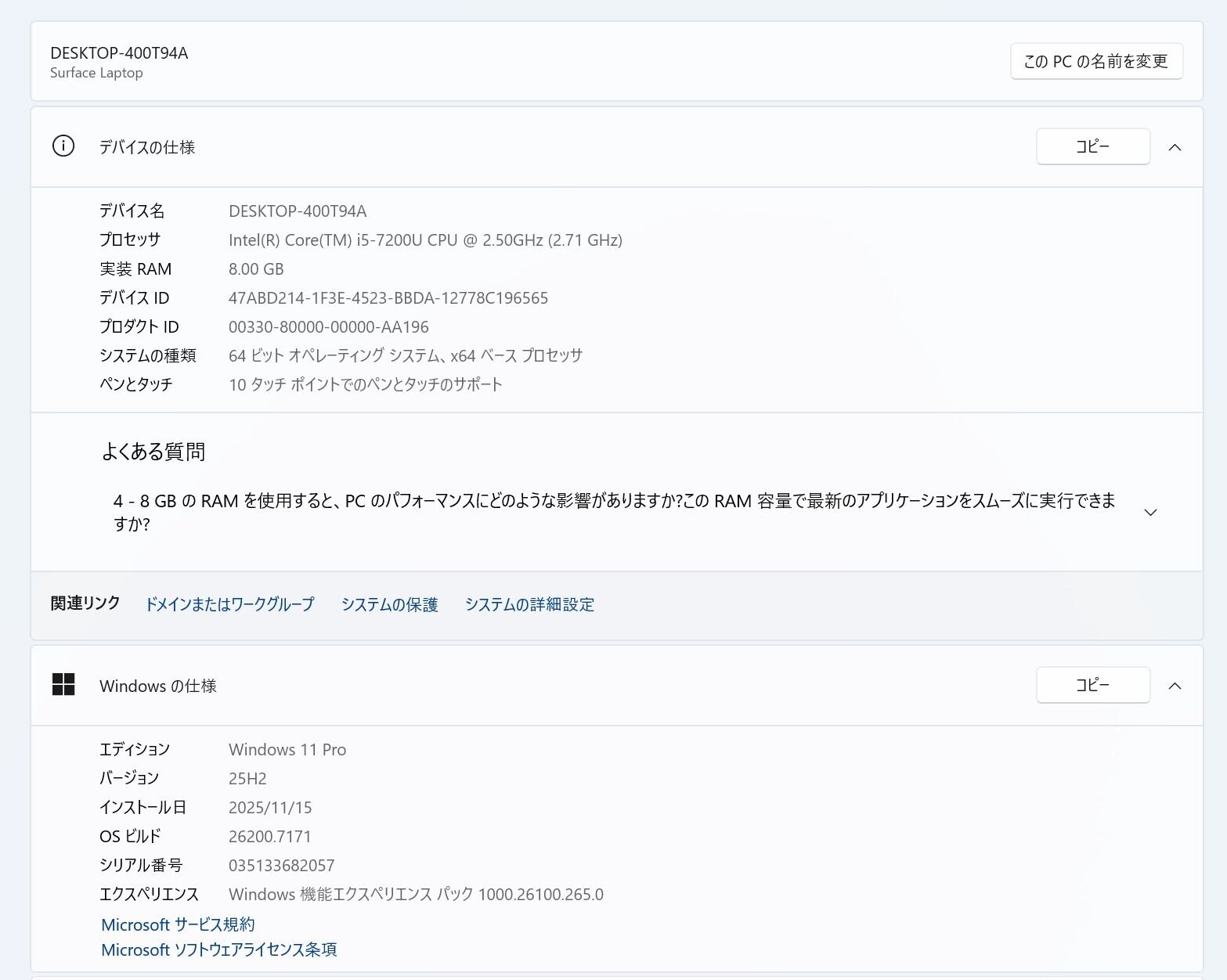Open Microsoft ソフトウェアライセンス条項 link

pos(218,949)
